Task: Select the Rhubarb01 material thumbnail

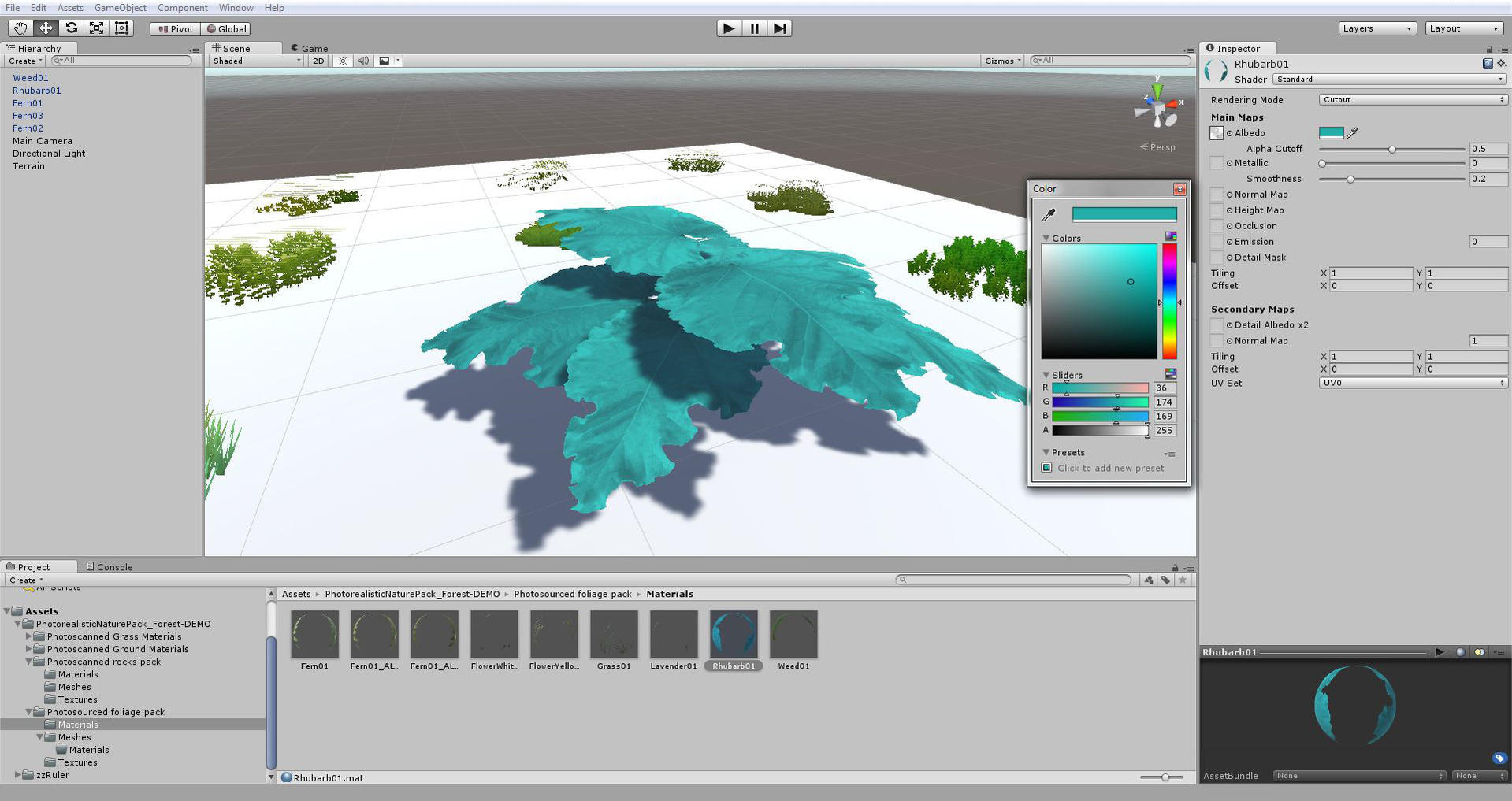Action: point(734,634)
